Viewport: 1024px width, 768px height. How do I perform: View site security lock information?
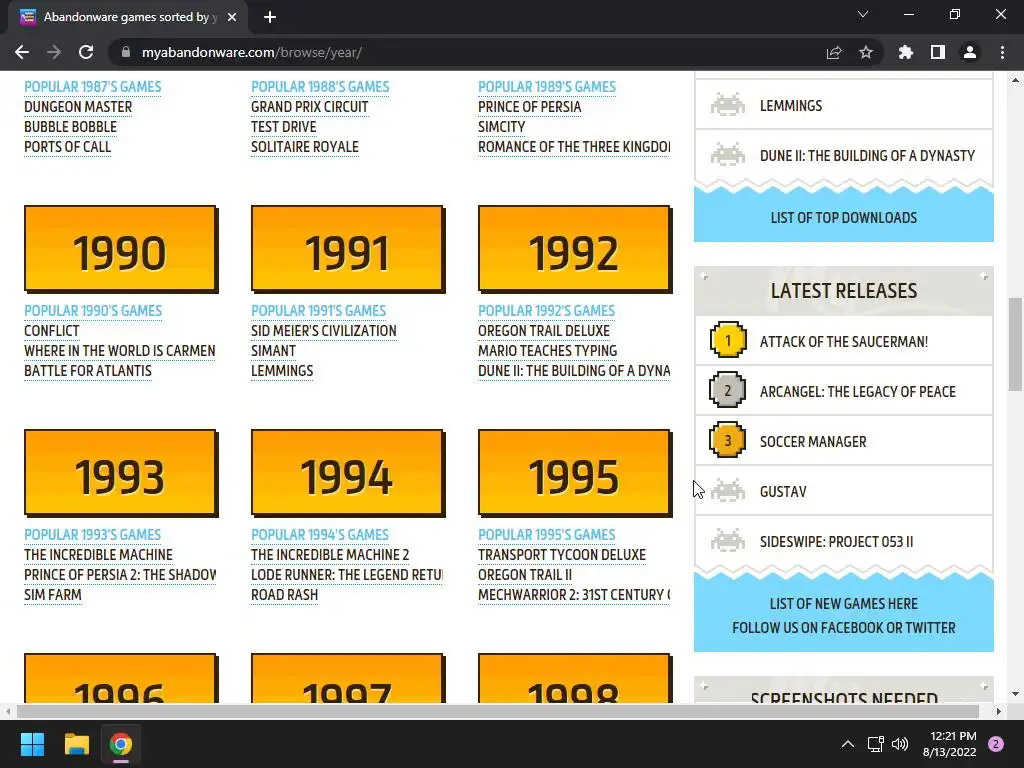(126, 52)
